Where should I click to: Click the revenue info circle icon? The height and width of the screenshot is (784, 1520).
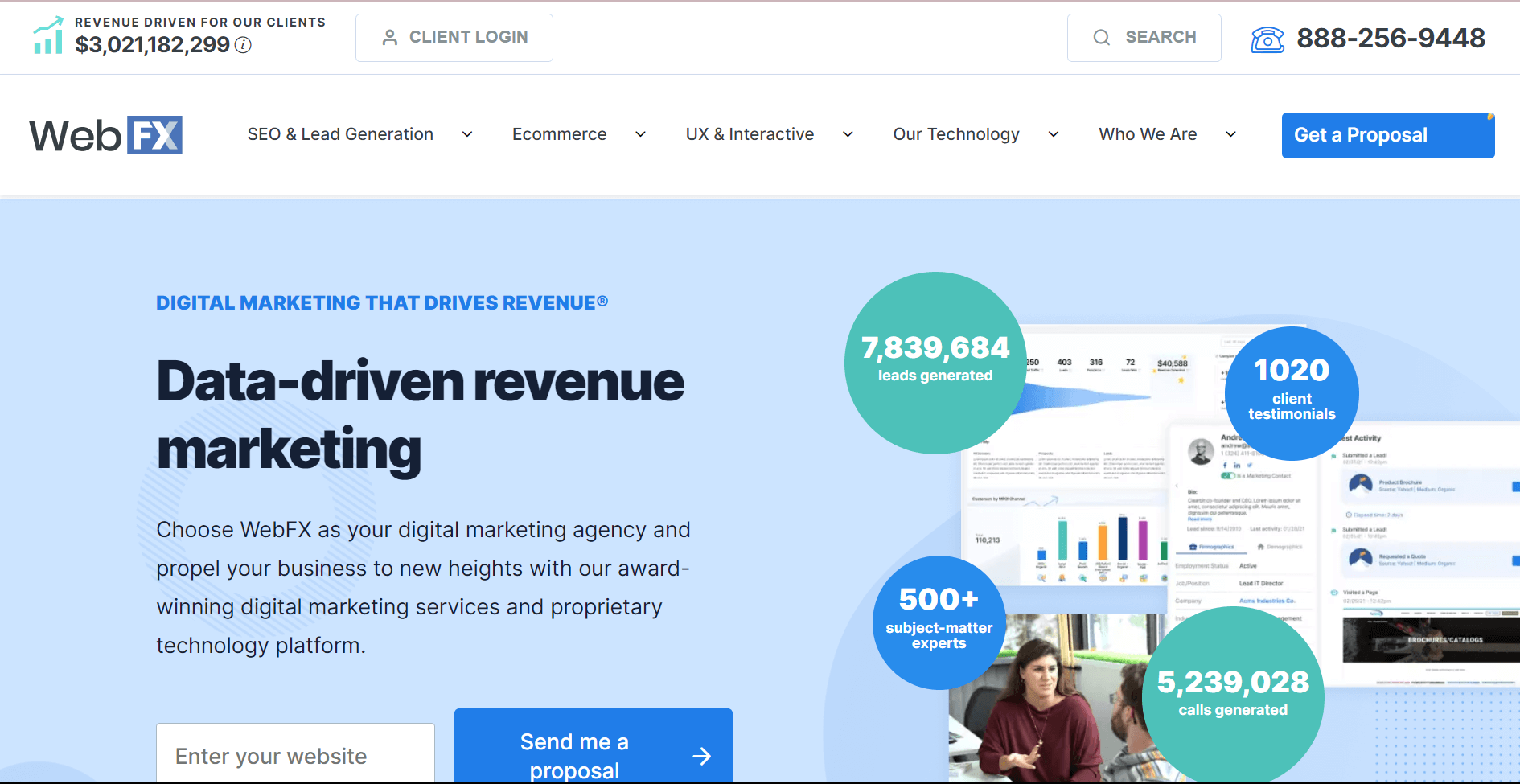coord(243,46)
